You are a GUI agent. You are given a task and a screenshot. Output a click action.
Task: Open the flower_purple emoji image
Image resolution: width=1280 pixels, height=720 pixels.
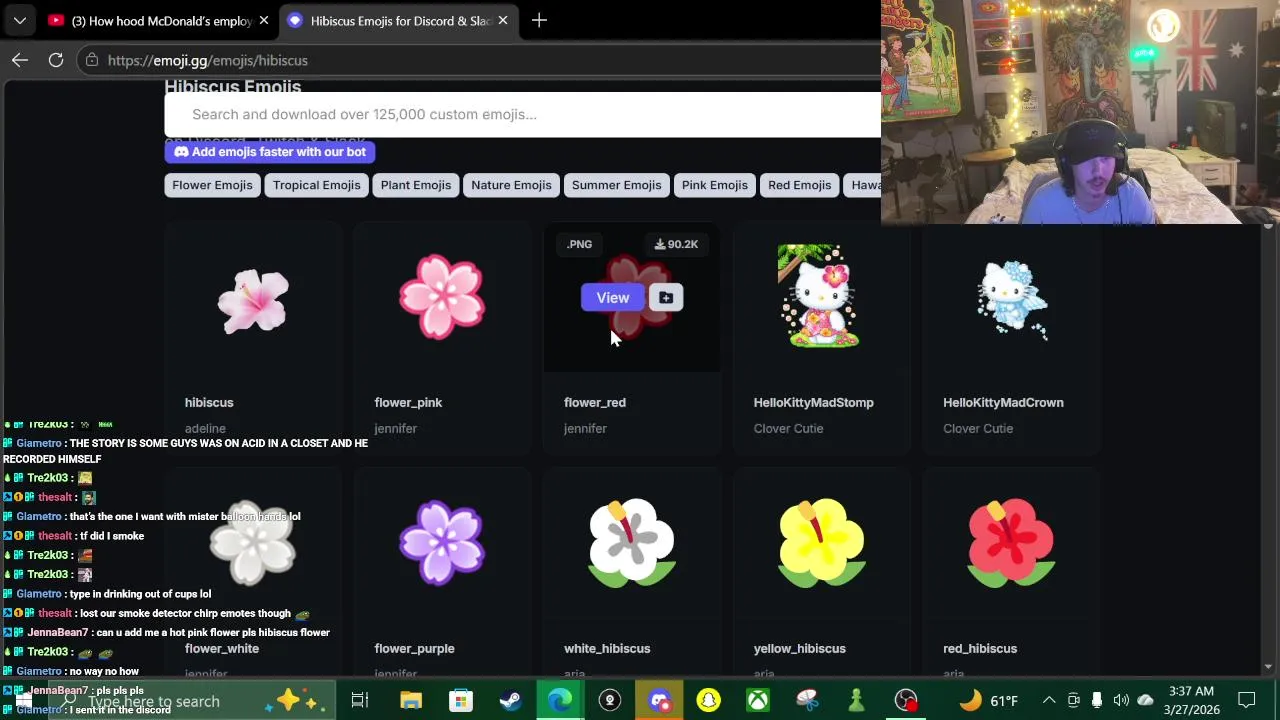tap(442, 542)
